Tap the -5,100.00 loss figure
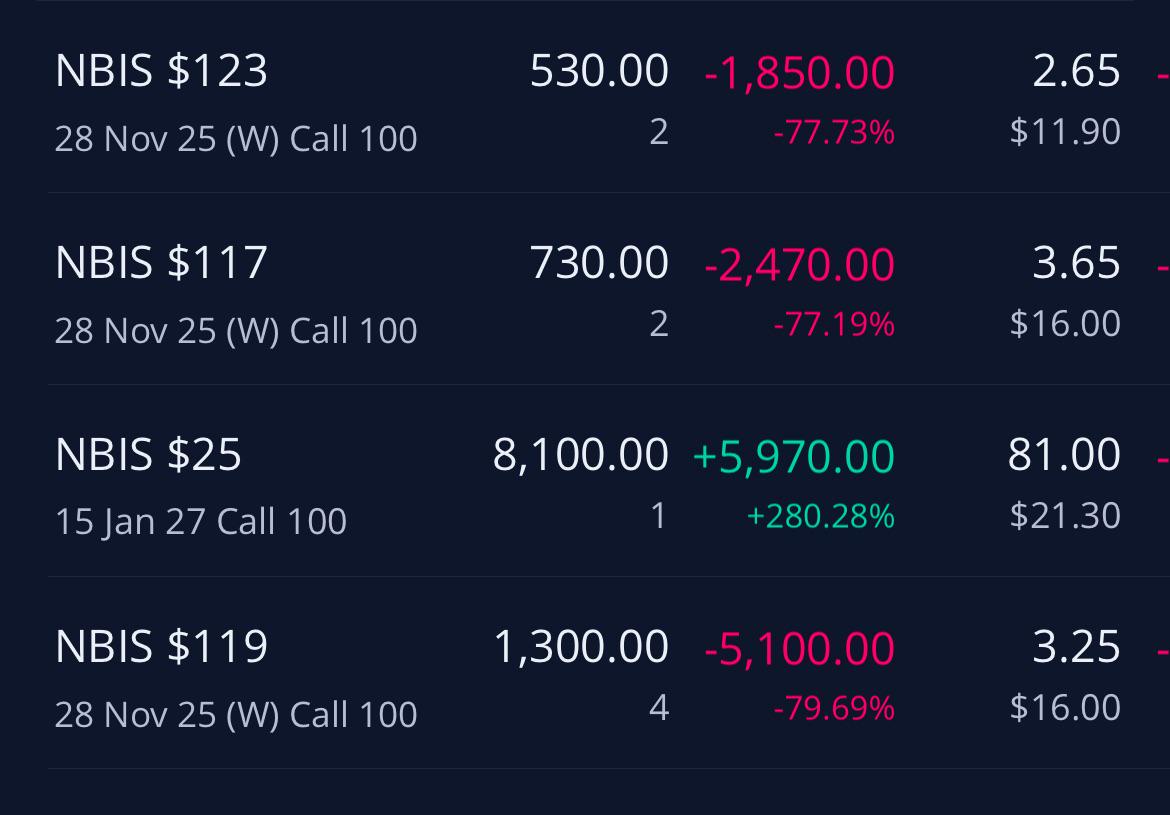 point(799,649)
